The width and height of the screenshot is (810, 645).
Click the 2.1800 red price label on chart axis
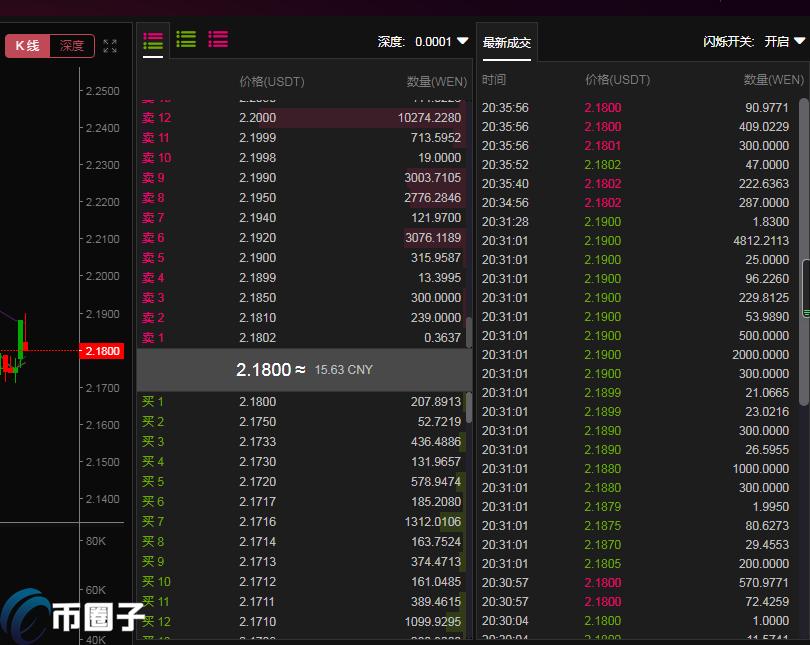tap(103, 351)
